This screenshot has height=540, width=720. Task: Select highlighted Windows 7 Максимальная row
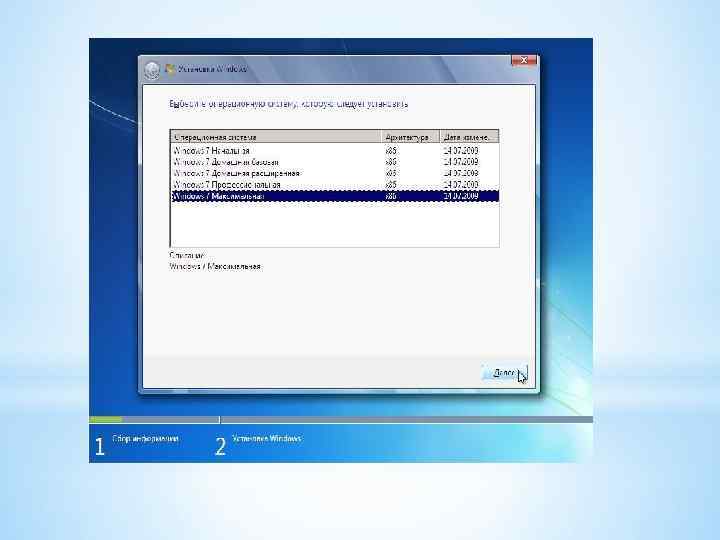point(335,196)
